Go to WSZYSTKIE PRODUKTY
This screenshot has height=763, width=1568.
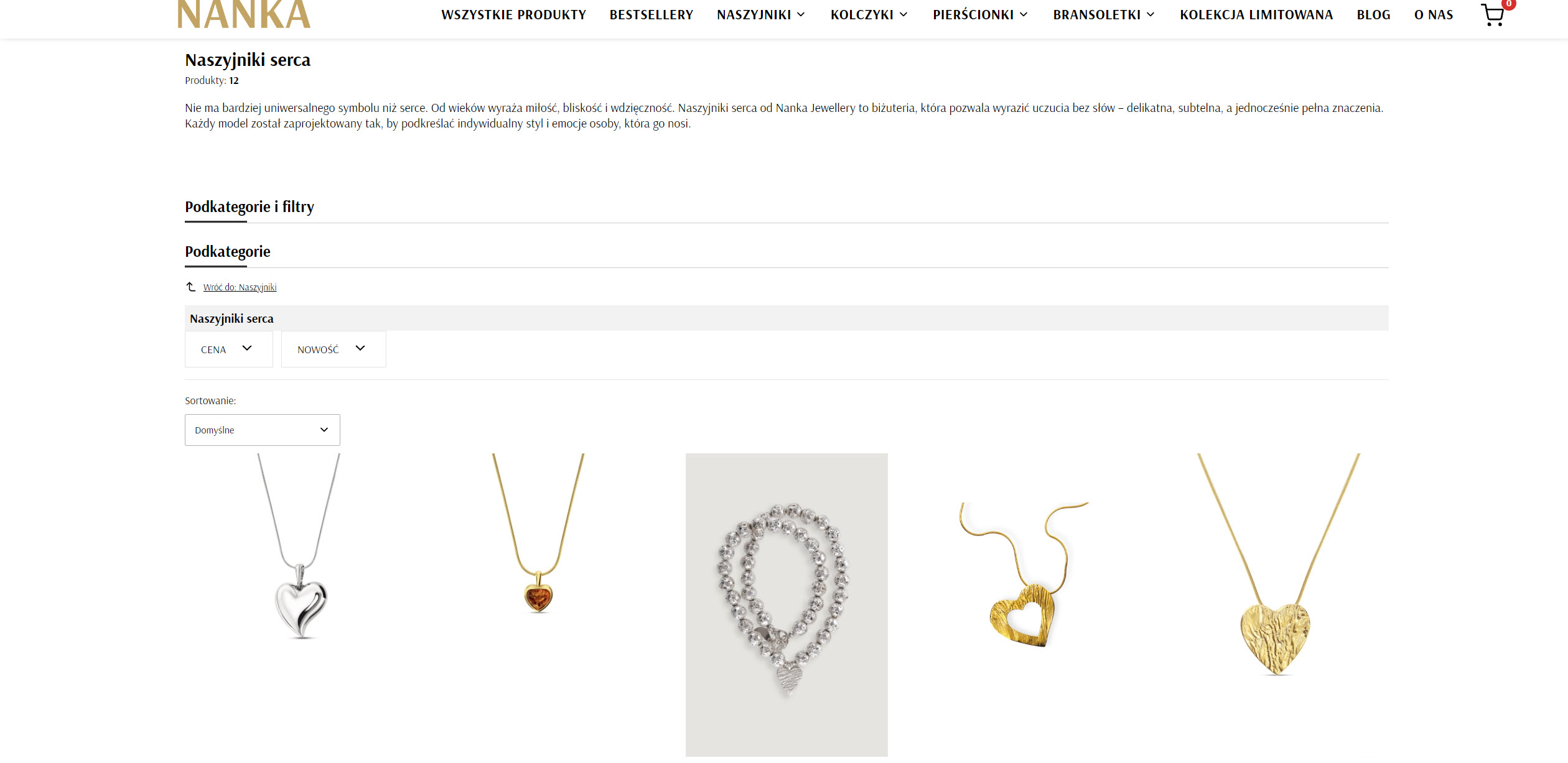514,15
